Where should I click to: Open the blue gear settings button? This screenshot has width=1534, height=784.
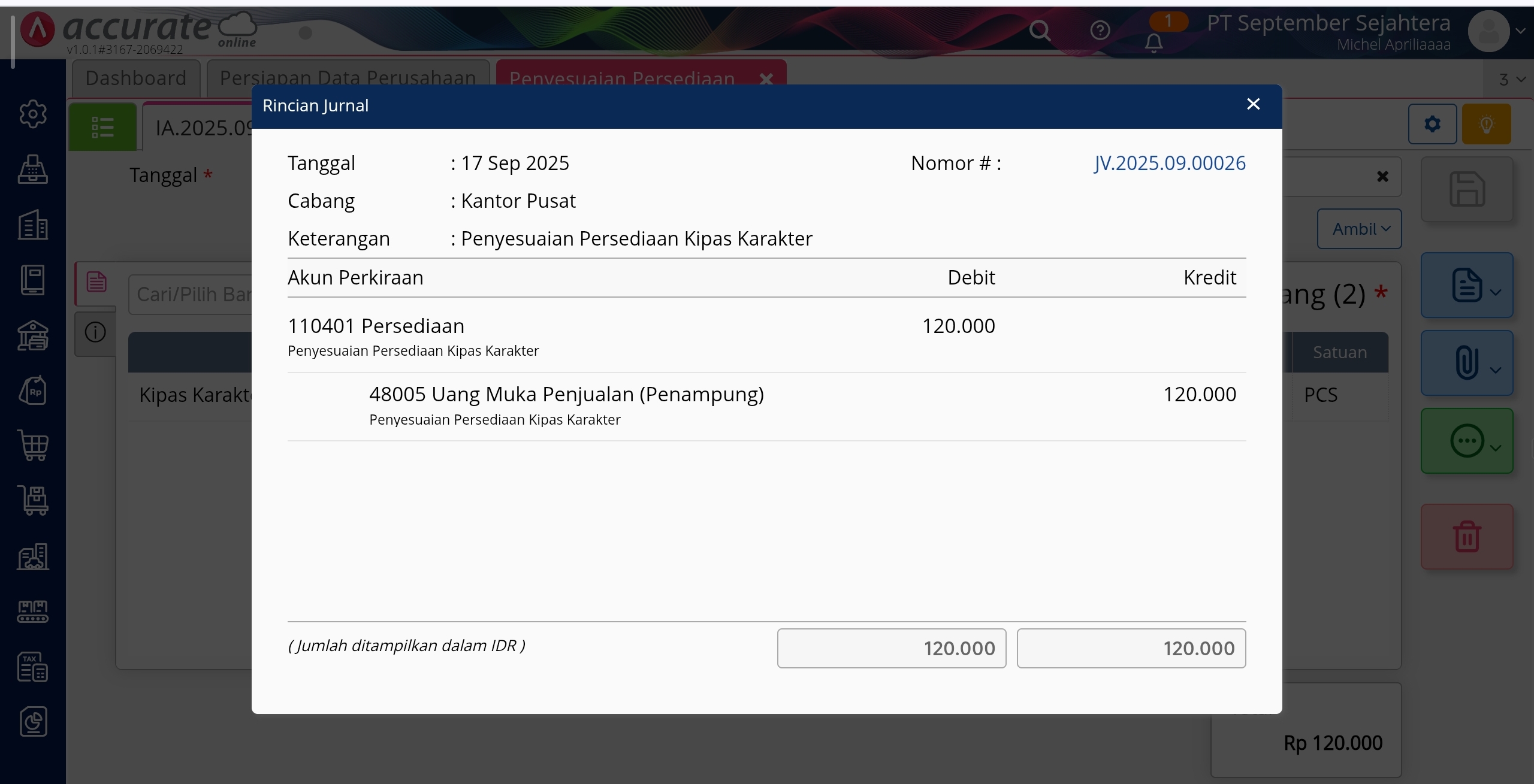(x=1432, y=124)
